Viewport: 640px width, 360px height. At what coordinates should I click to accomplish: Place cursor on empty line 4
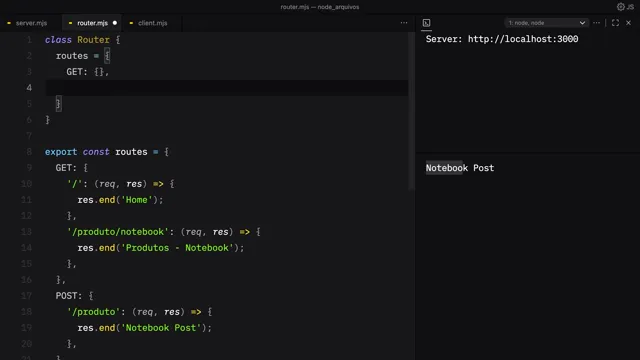pos(227,88)
